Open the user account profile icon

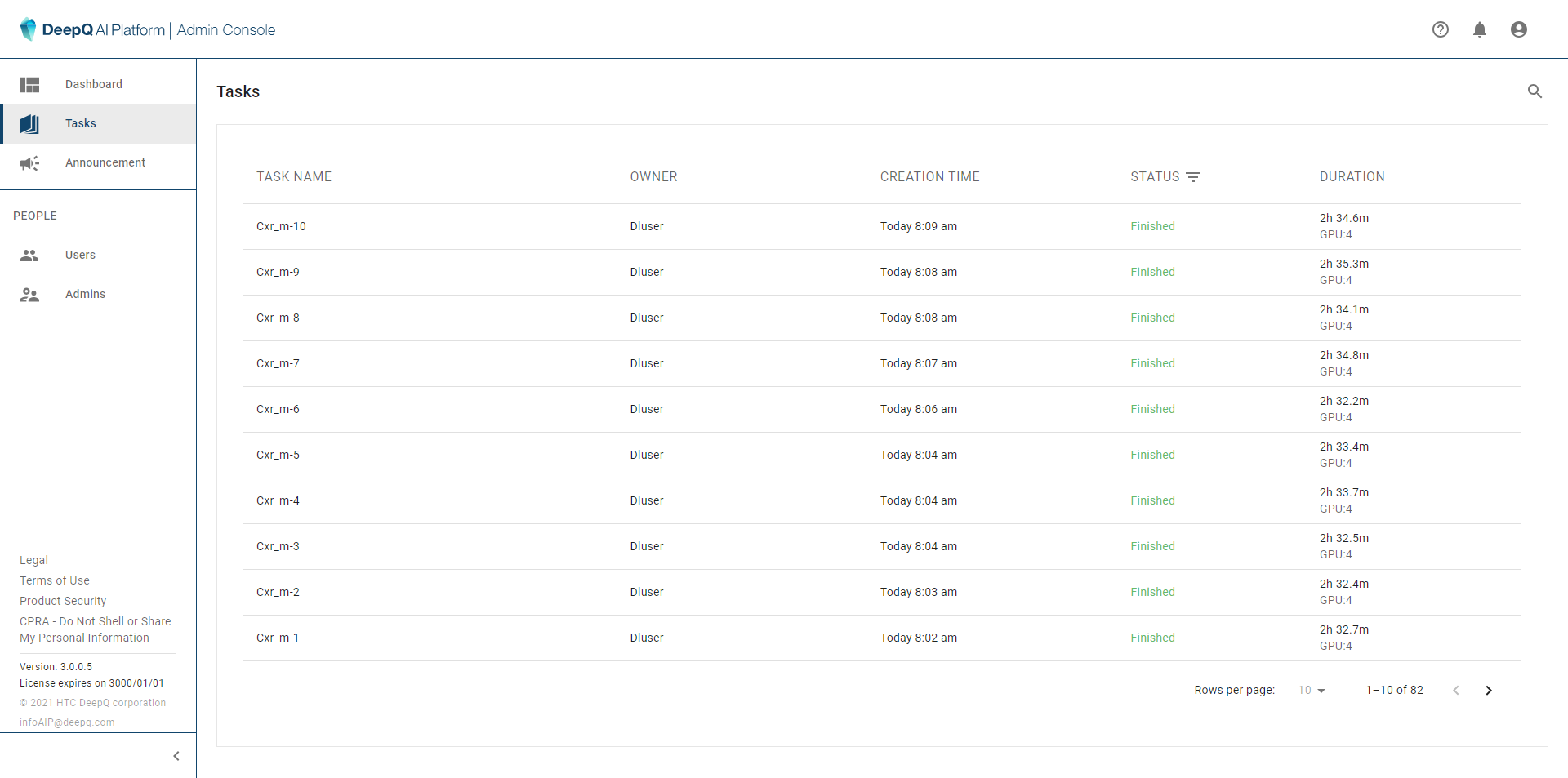click(1519, 29)
